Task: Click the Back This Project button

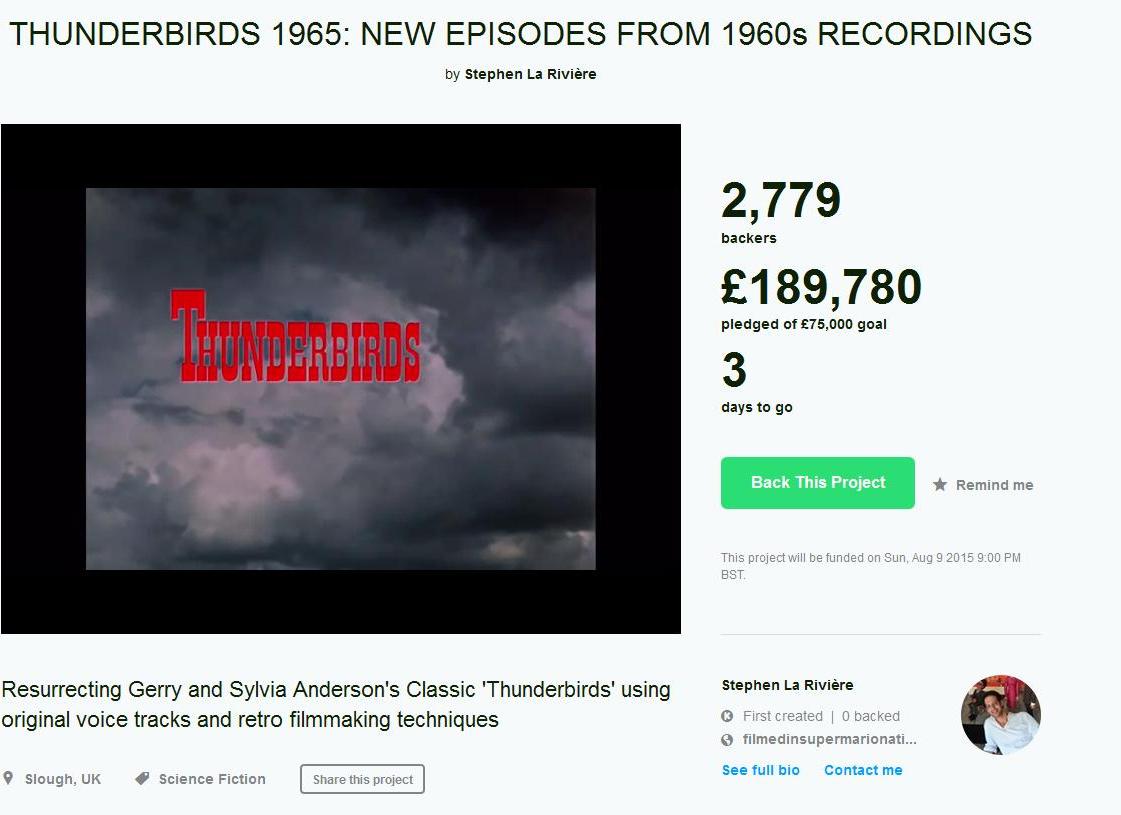Action: [x=817, y=483]
